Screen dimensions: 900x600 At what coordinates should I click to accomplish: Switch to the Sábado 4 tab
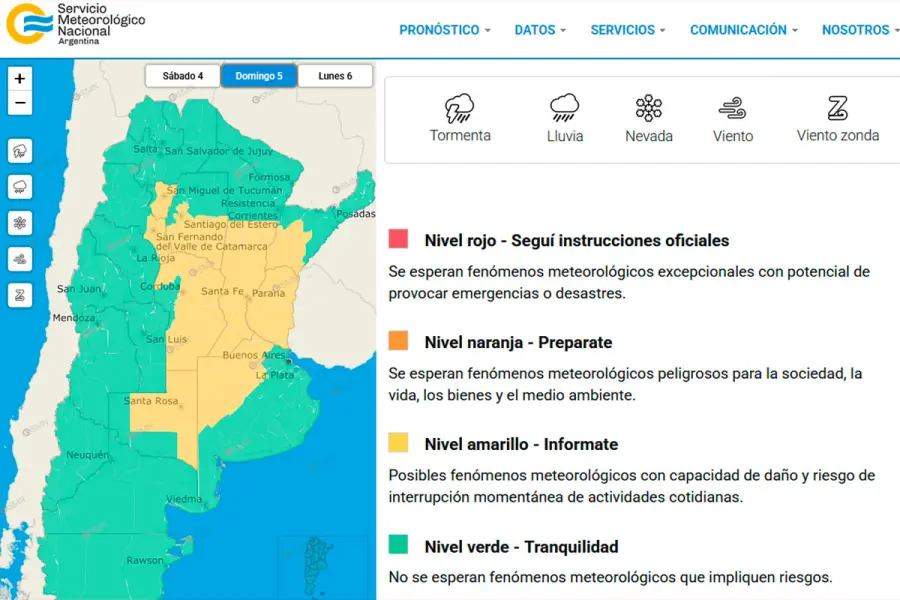tap(183, 76)
